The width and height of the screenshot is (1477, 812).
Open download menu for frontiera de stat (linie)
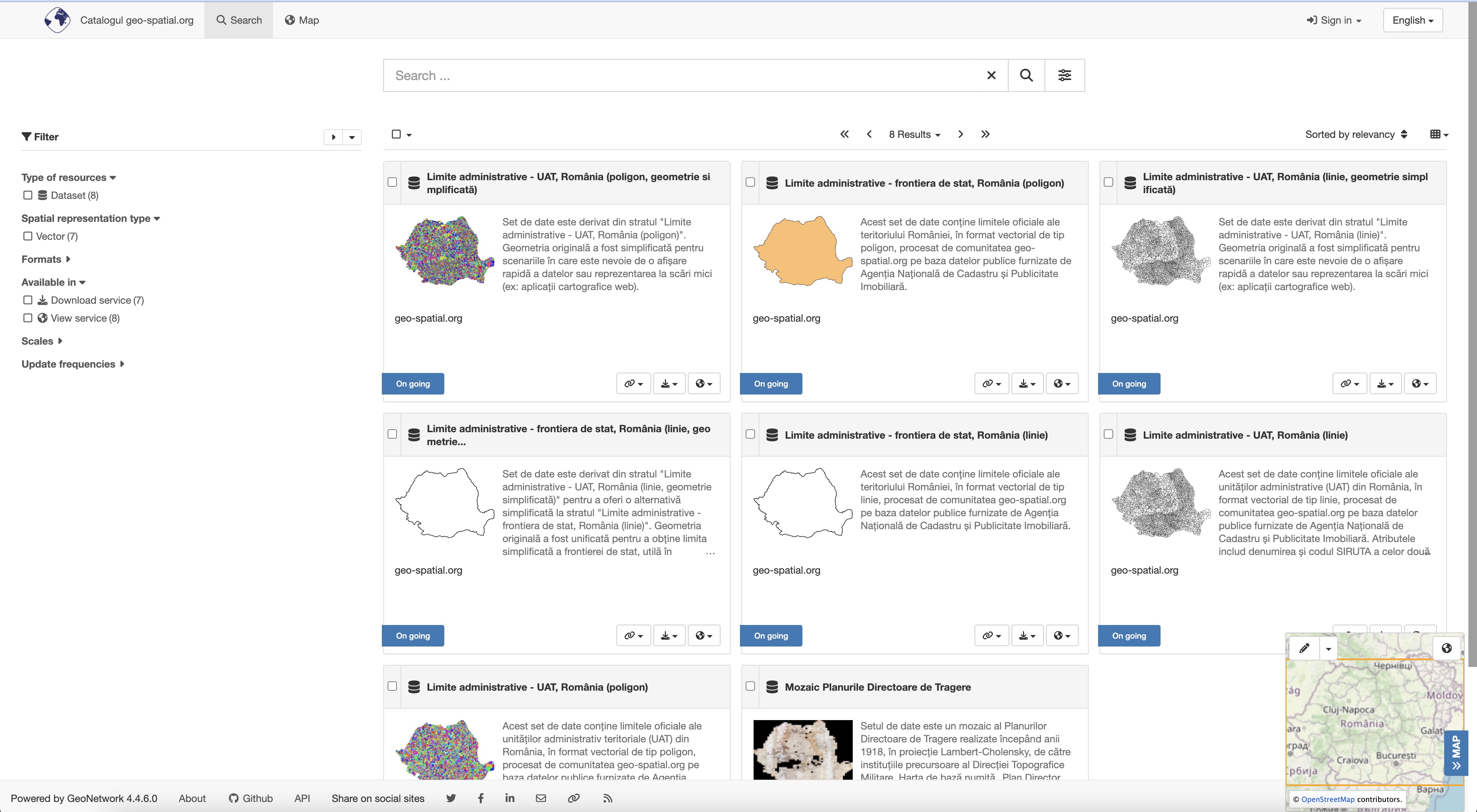pyautogui.click(x=1027, y=635)
